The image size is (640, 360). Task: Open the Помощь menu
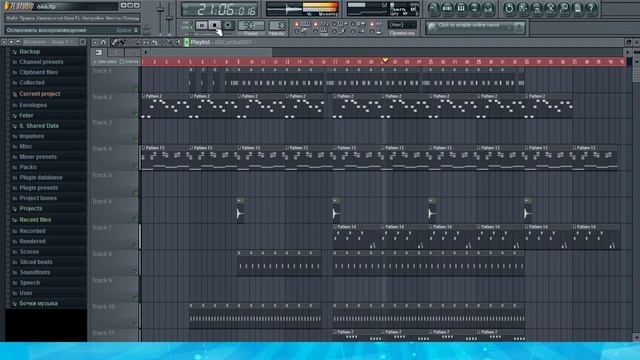131,18
